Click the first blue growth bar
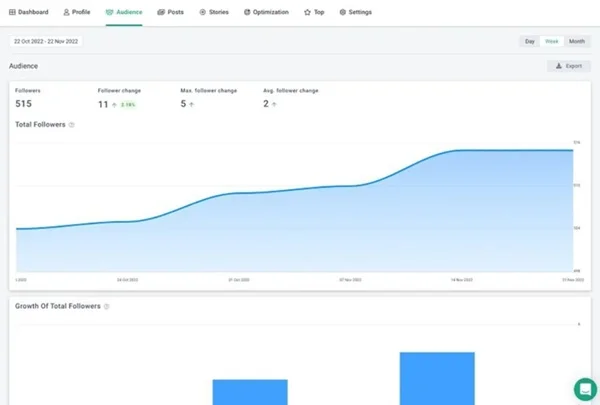600x405 pixels. coord(250,392)
